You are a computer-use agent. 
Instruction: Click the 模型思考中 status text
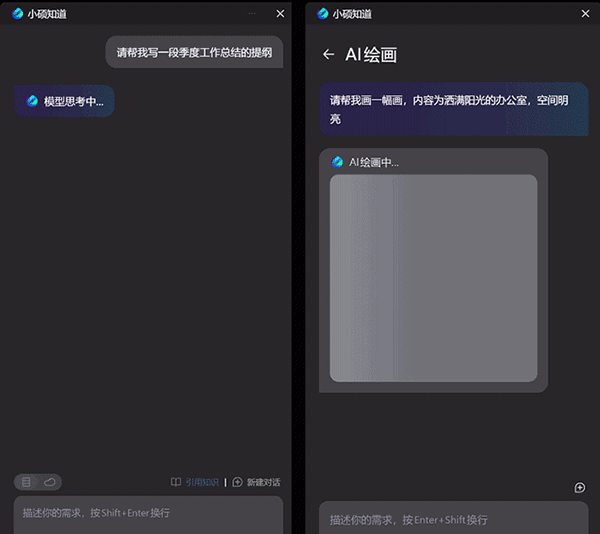click(73, 101)
